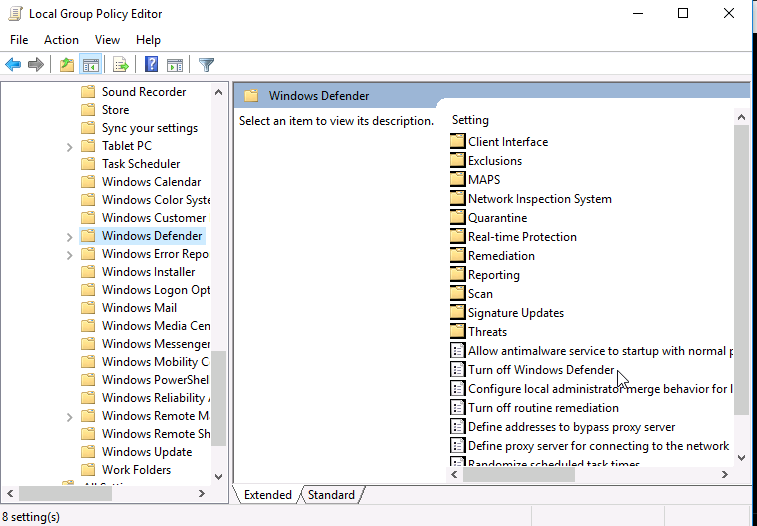Click tree pane scroll down arrow

pos(218,476)
